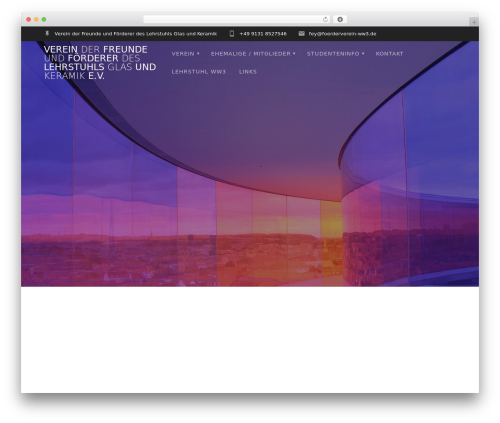Reload page using browser refresh icon

(325, 20)
